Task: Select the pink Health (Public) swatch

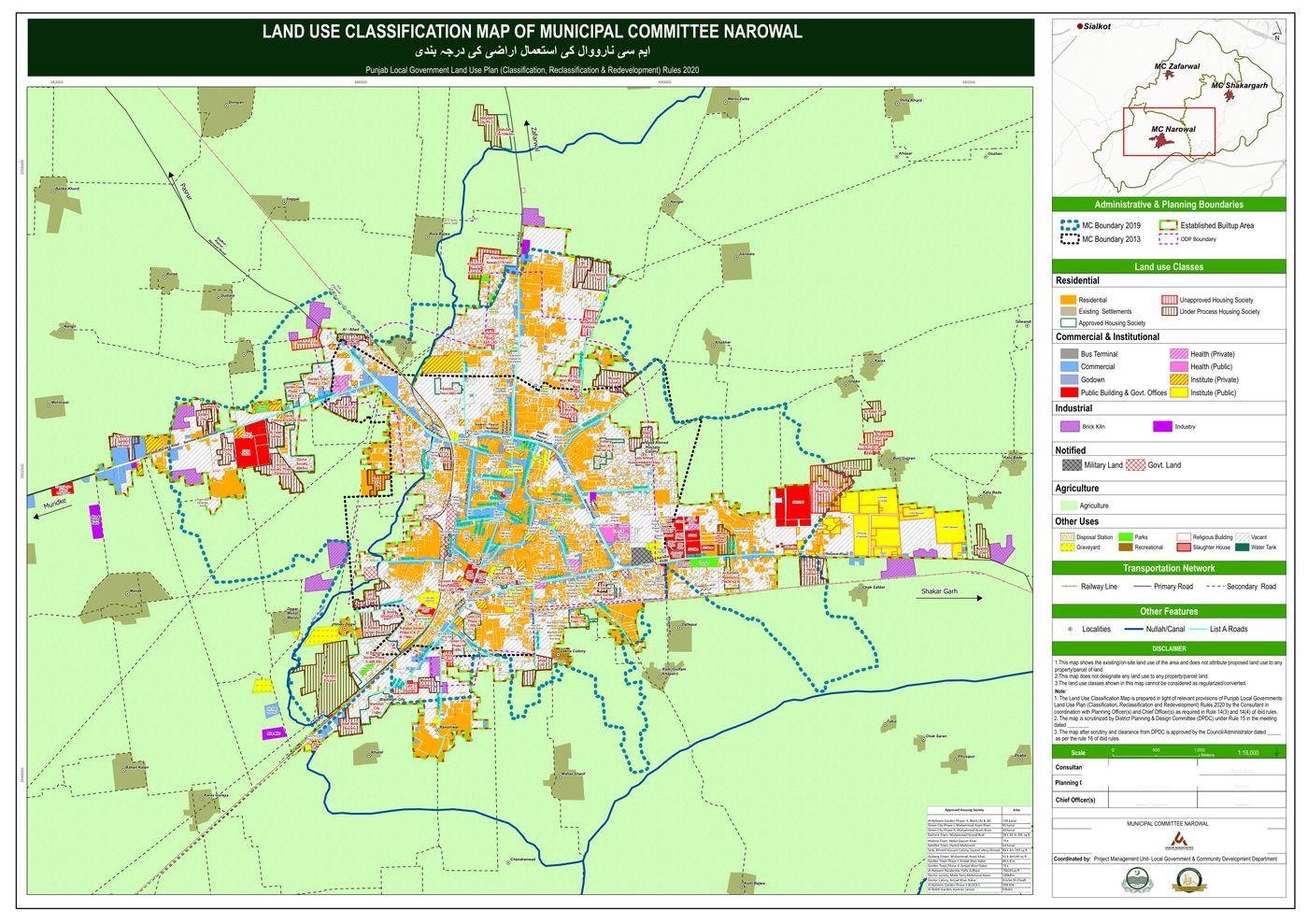Action: [1177, 366]
